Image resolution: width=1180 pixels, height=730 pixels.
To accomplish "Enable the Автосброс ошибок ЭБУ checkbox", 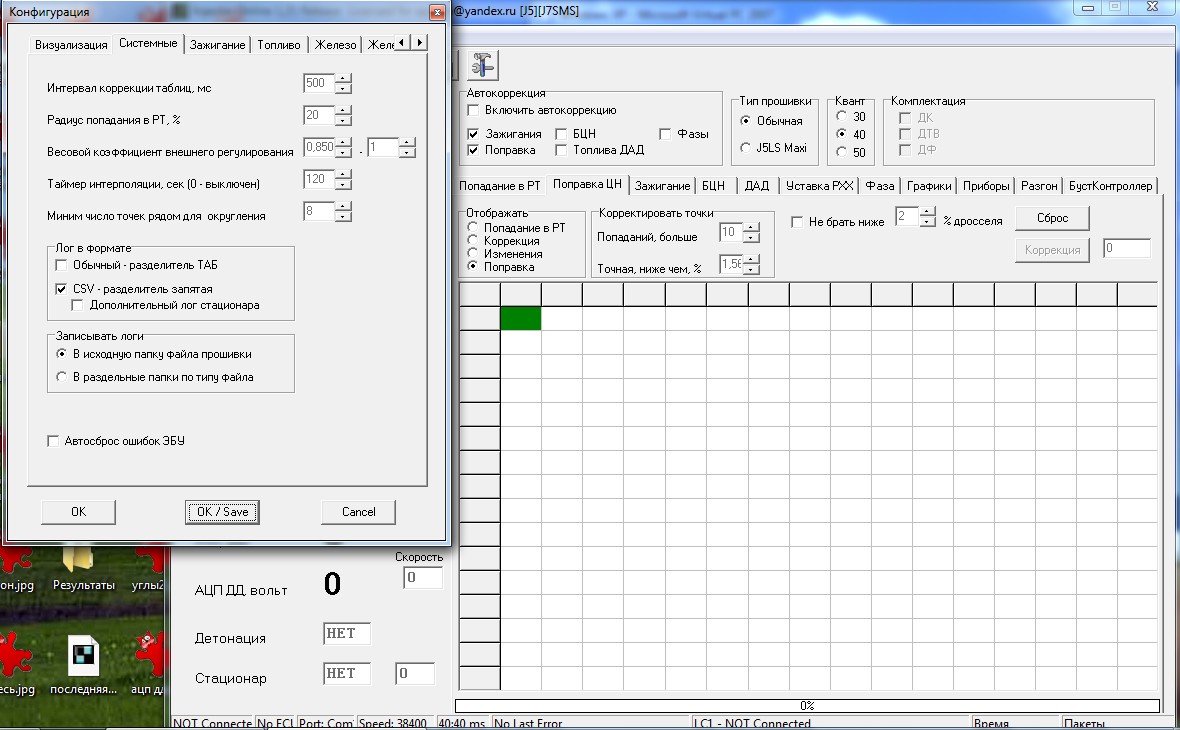I will point(54,441).
